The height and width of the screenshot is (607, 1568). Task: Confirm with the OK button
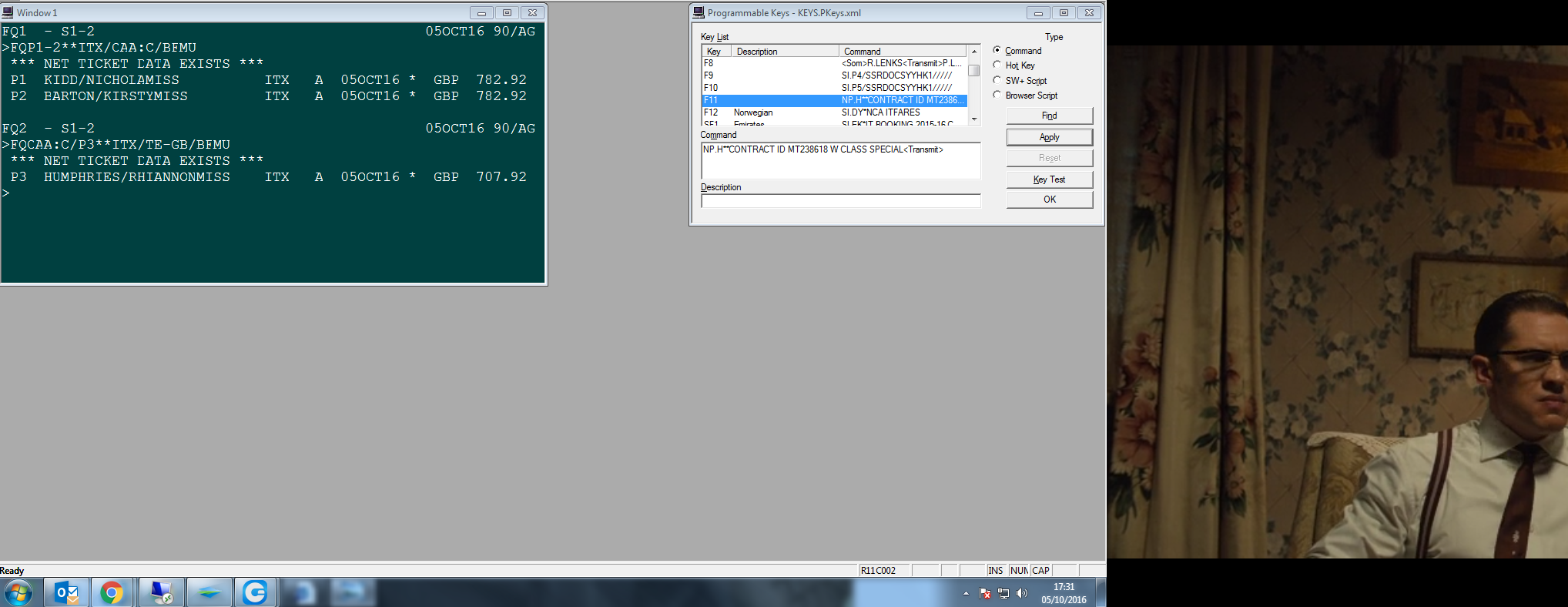(x=1049, y=200)
